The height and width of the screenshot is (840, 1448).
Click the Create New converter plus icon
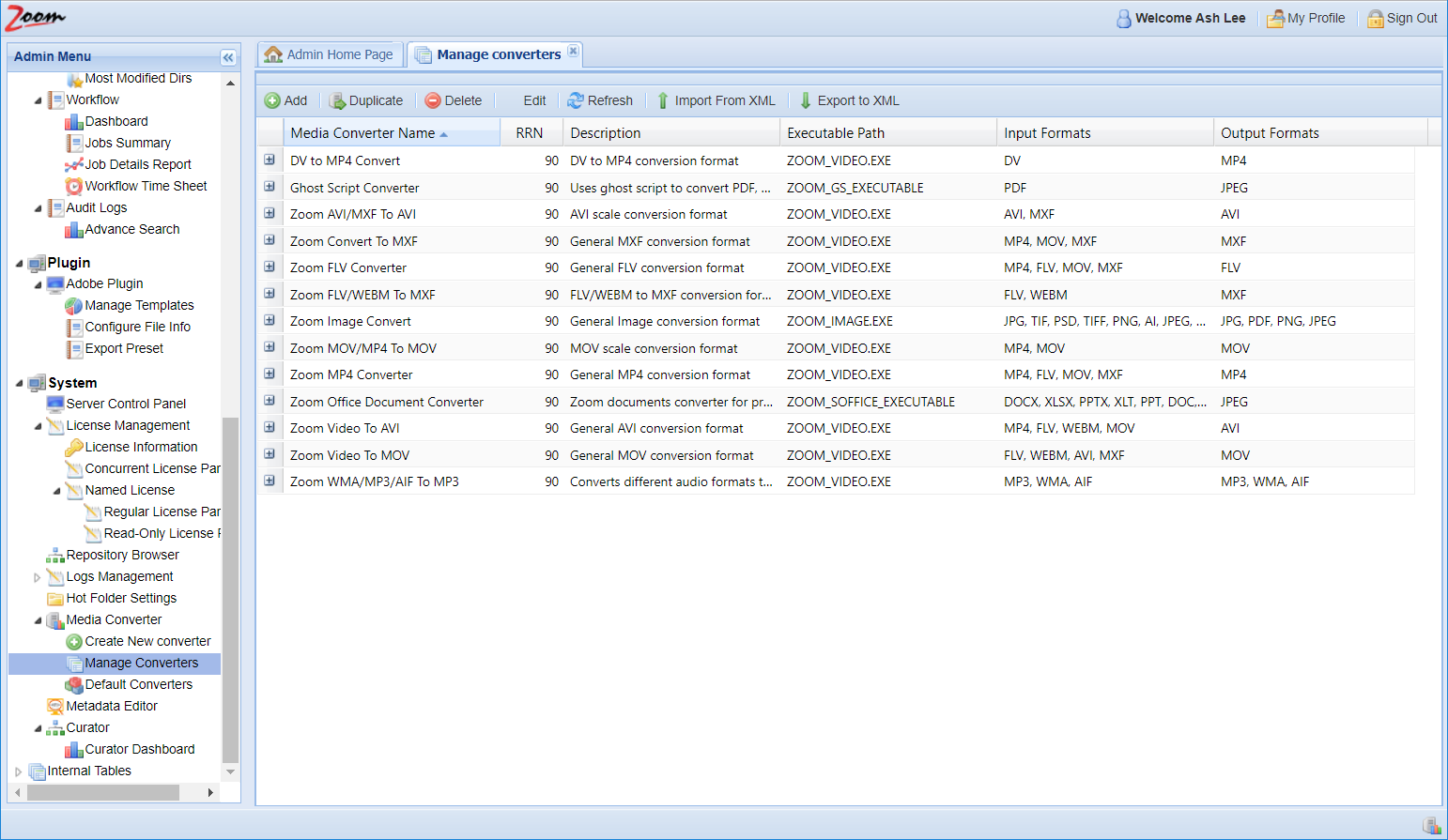pyautogui.click(x=74, y=642)
